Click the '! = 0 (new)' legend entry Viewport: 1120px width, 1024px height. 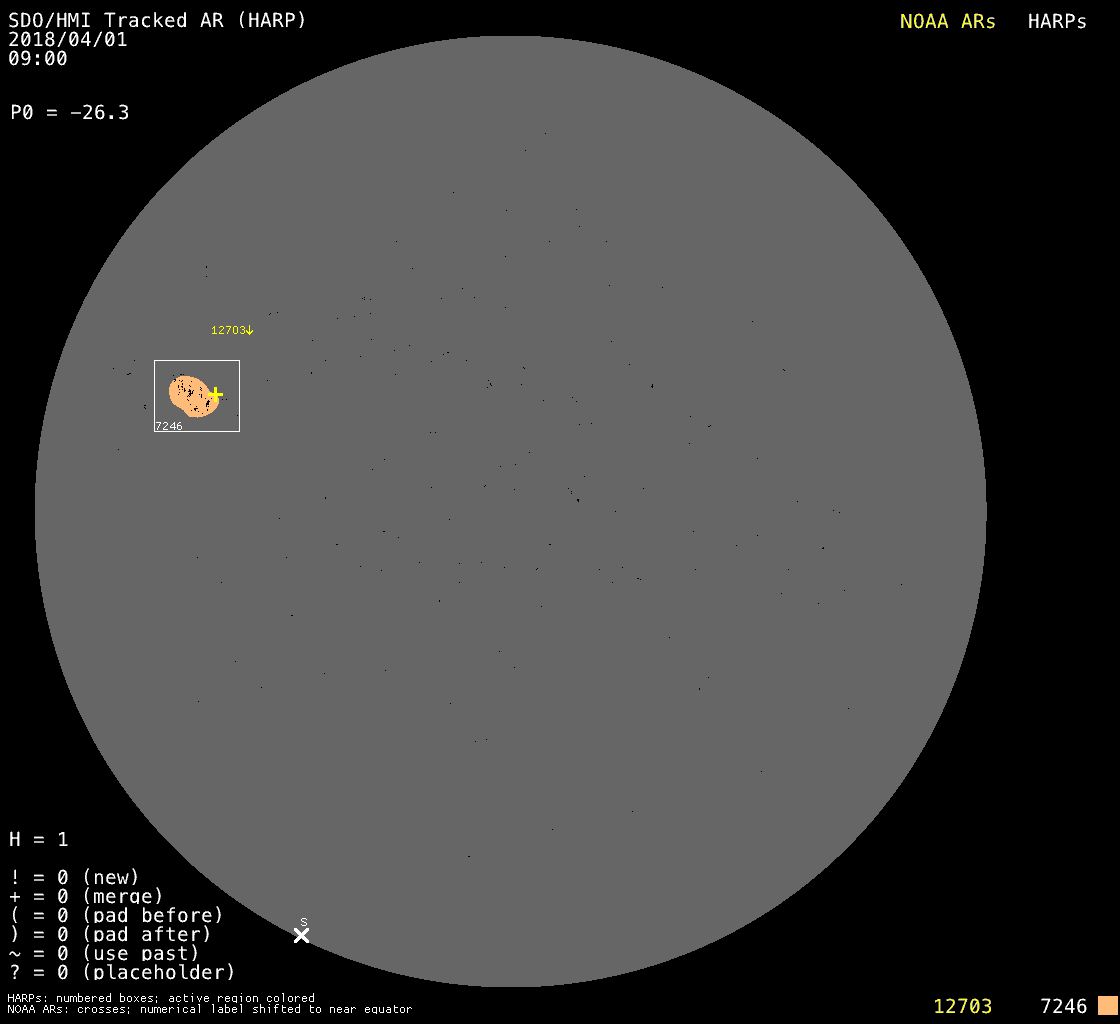pos(74,878)
